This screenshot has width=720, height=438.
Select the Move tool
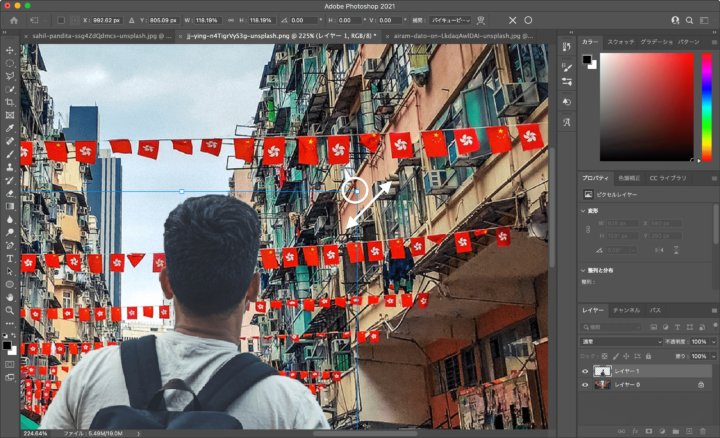tap(10, 50)
